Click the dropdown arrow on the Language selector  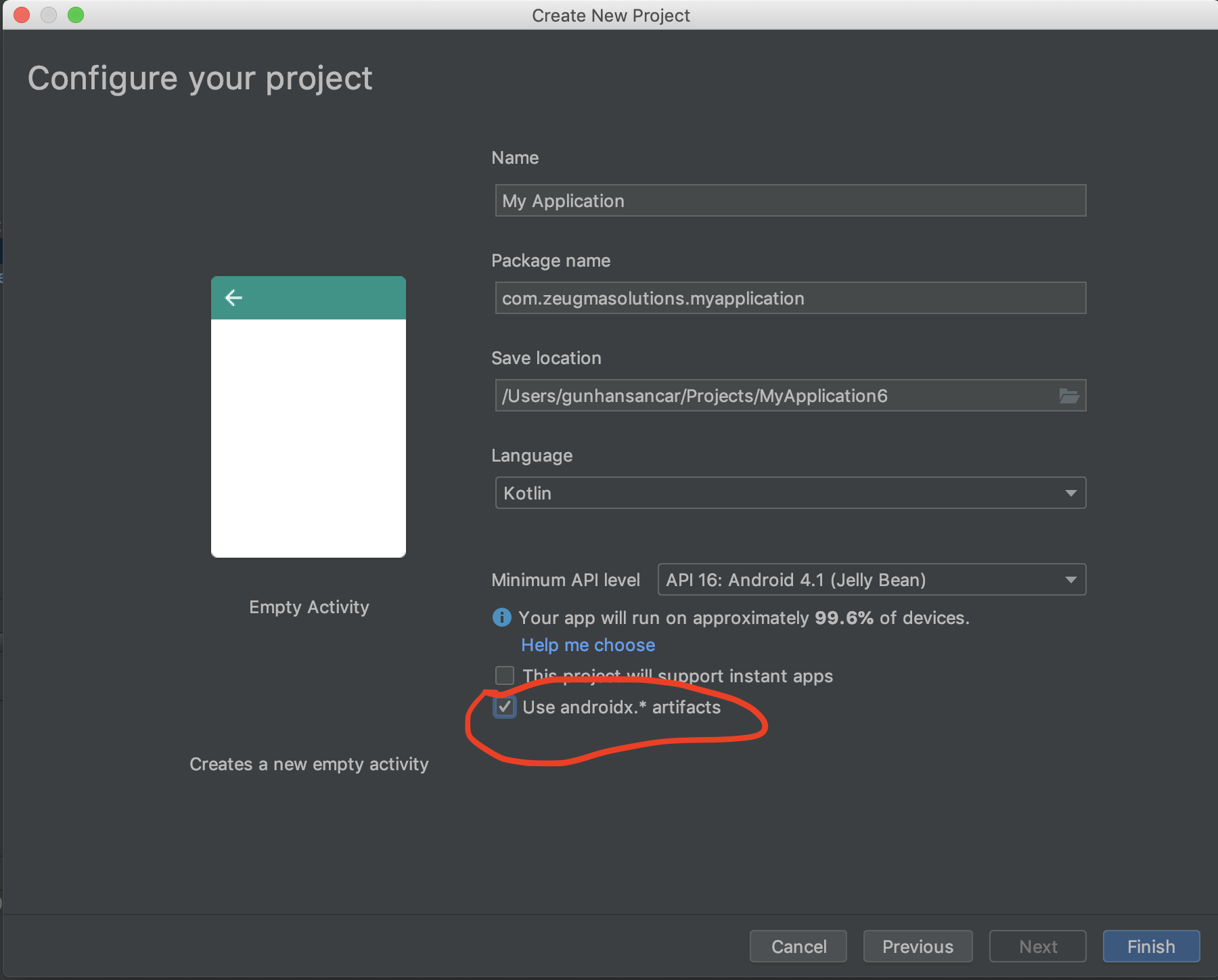pyautogui.click(x=1071, y=493)
